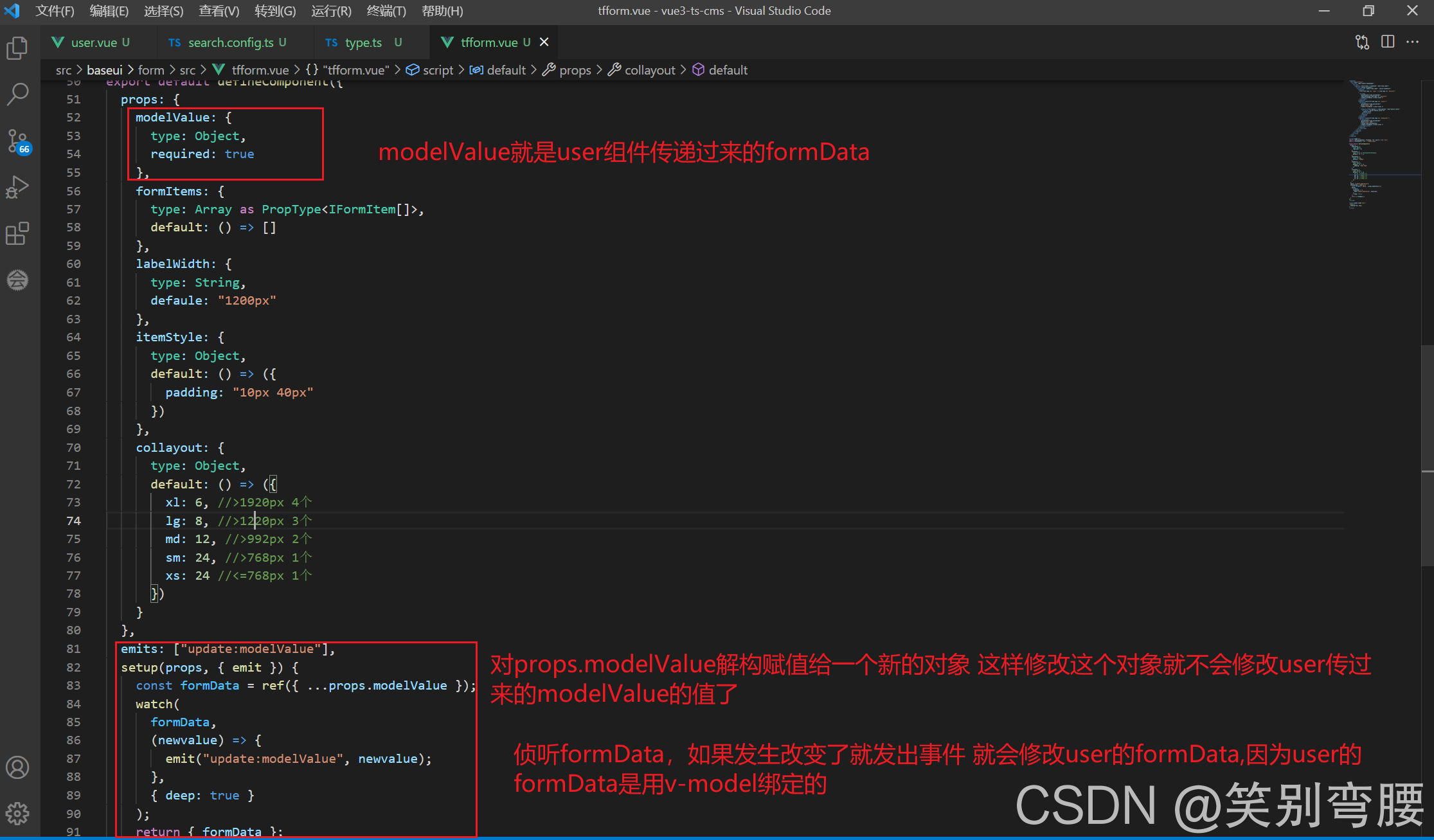Close the tfform.vue tab

(x=544, y=42)
